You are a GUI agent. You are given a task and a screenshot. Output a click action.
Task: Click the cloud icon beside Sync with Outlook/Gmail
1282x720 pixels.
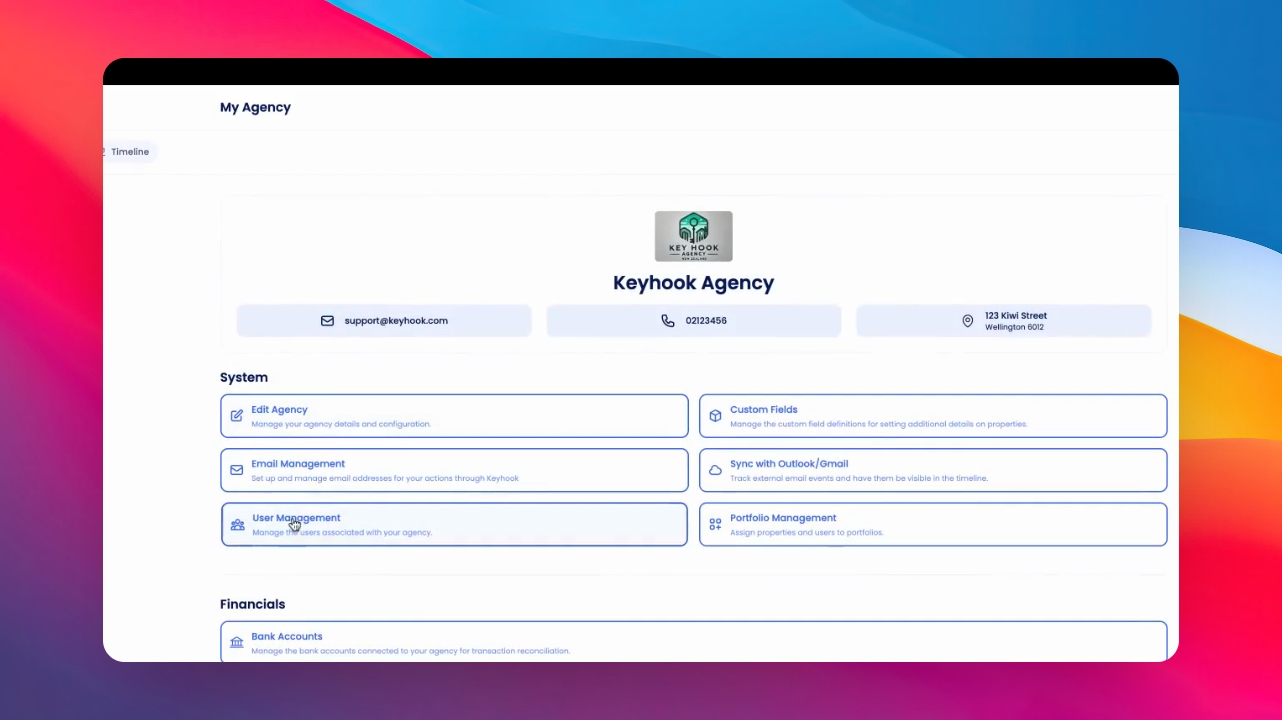(715, 470)
